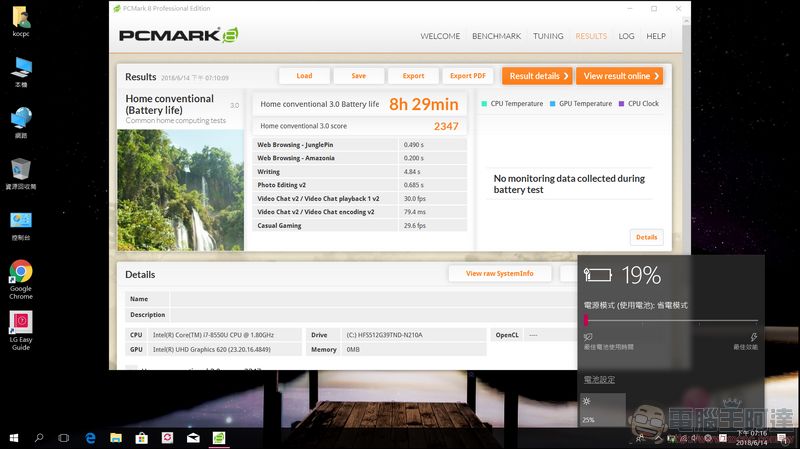Open battery settings link
800x449 pixels.
pyautogui.click(x=599, y=380)
